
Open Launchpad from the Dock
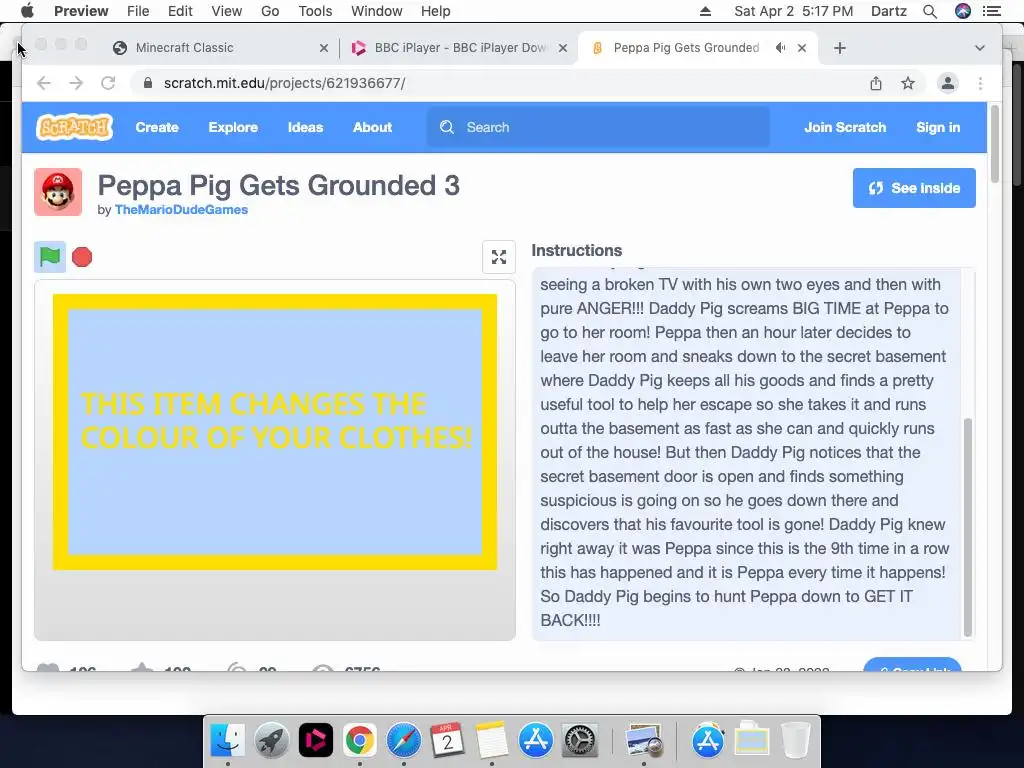click(x=272, y=741)
